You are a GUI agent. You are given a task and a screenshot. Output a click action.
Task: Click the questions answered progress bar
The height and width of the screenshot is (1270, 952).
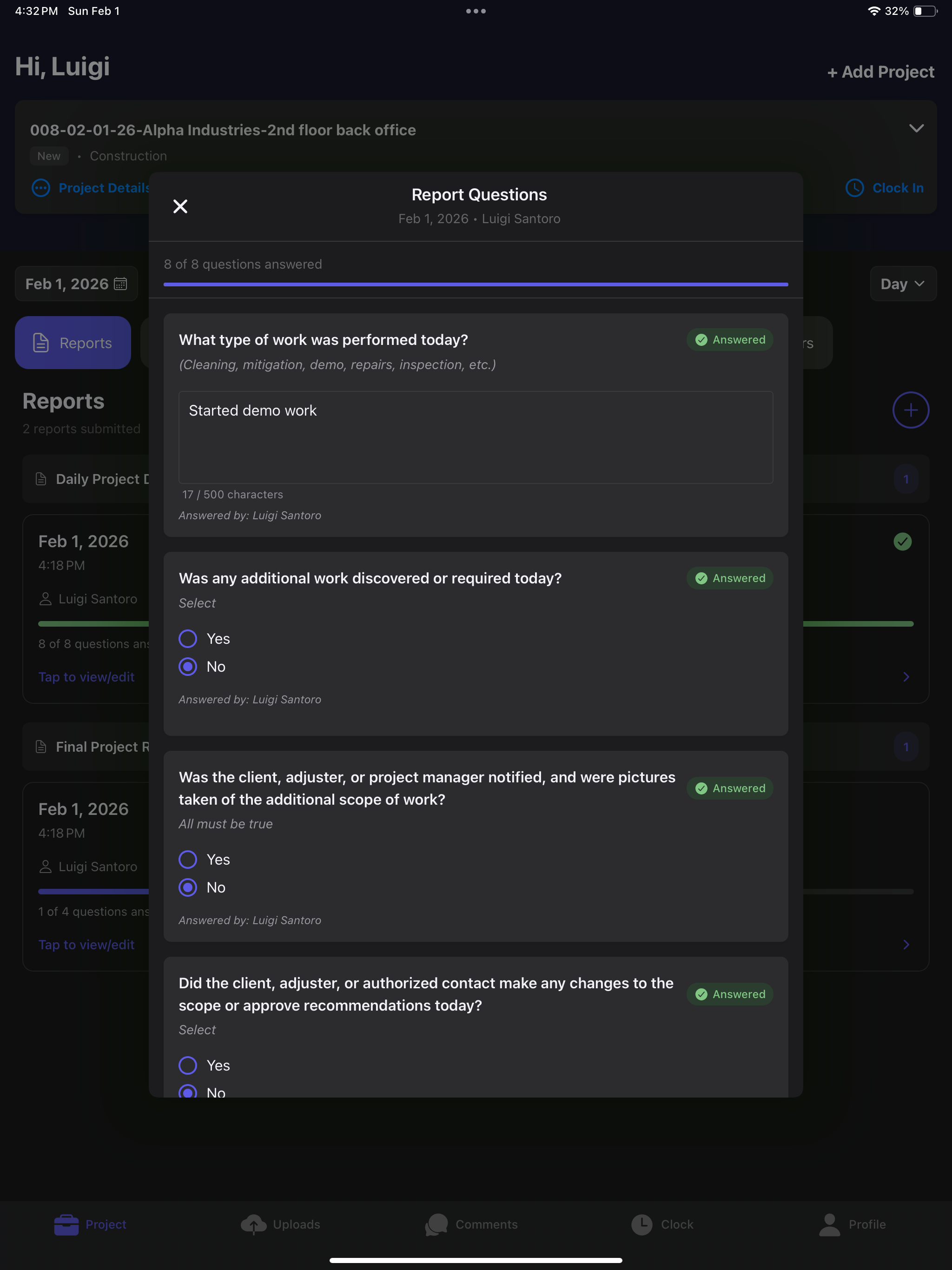pos(476,284)
